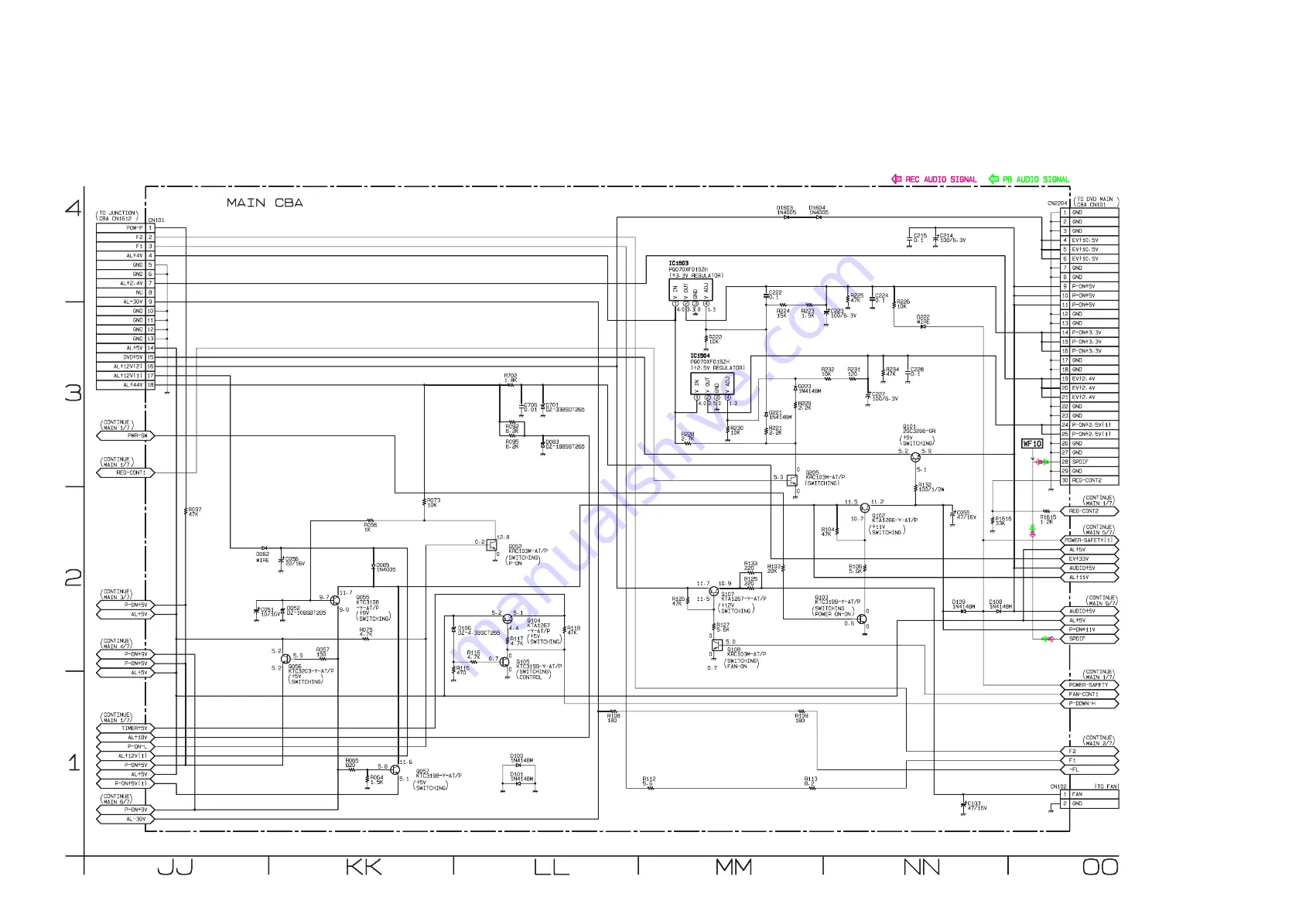Click the 'AL+44V' pin 18 row
1316x921 pixels.
(x=125, y=385)
